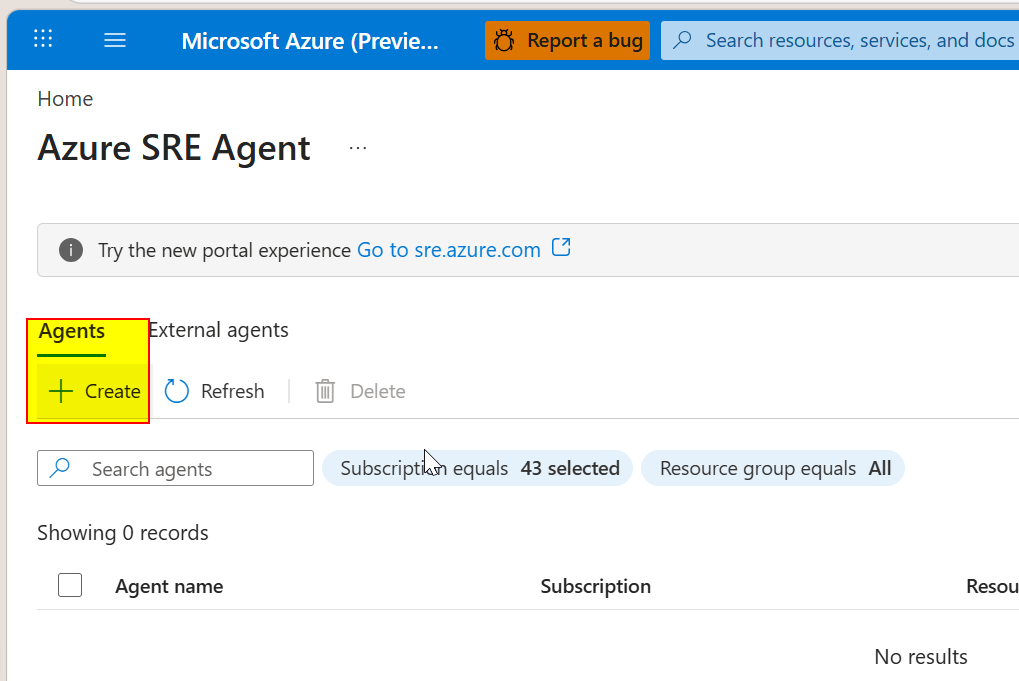This screenshot has height=681, width=1019.
Task: Open the ellipsis menu beside Azure SRE Agent
Action: [x=358, y=148]
